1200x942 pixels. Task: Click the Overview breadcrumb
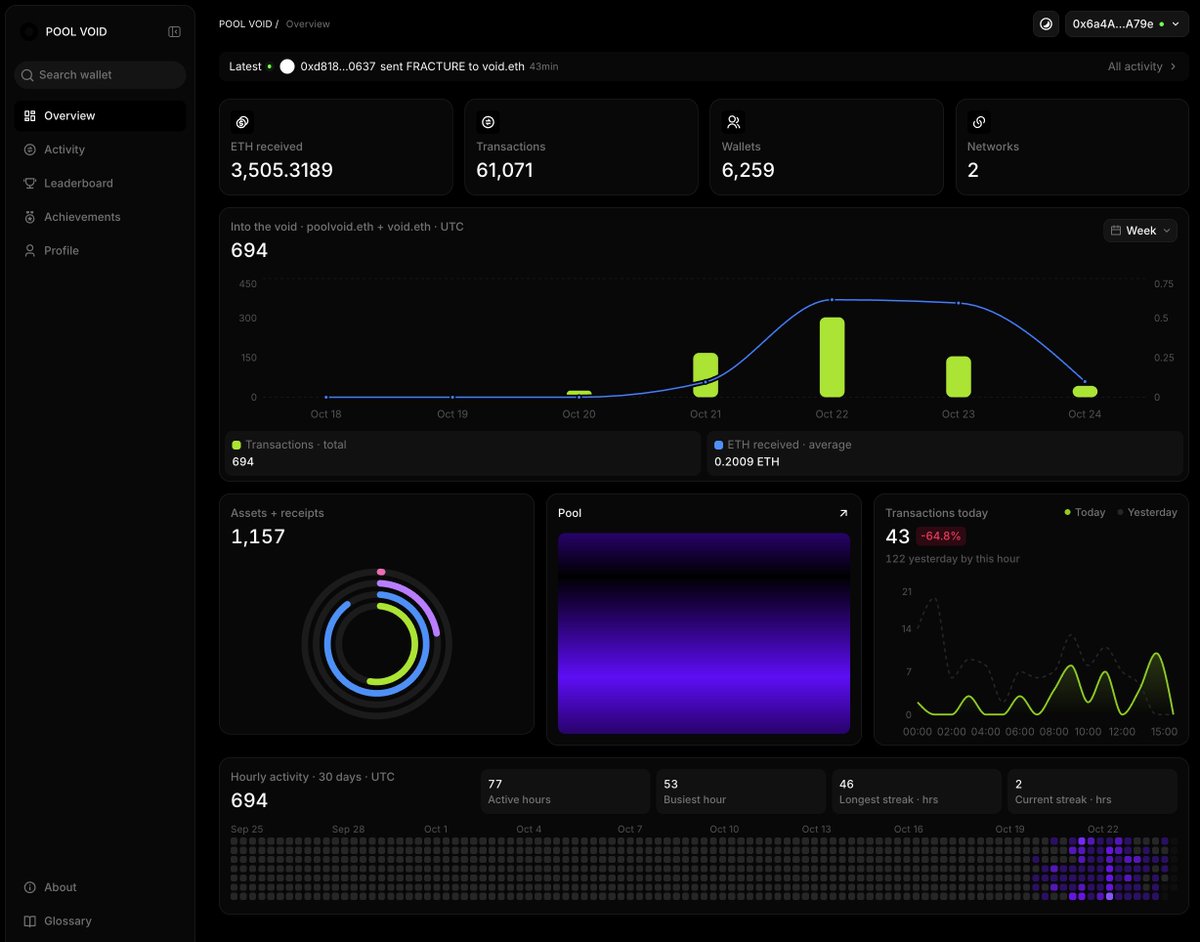(308, 24)
